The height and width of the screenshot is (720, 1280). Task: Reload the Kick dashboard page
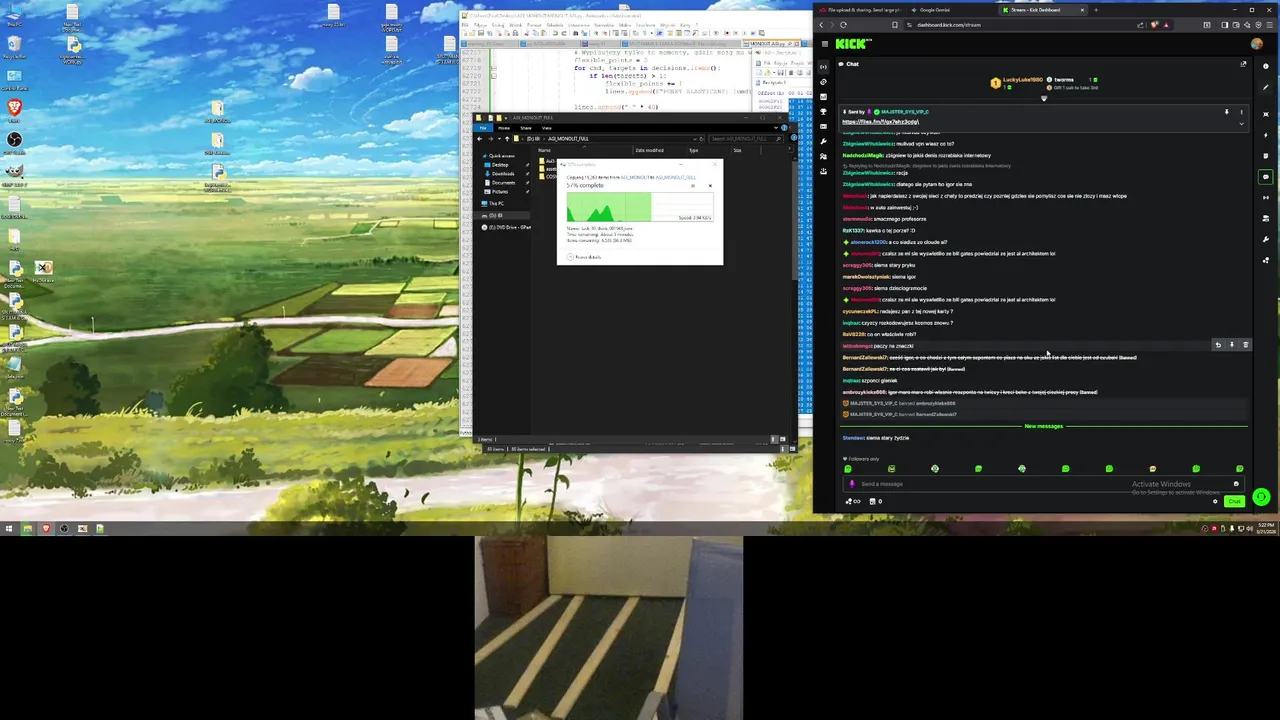[843, 25]
